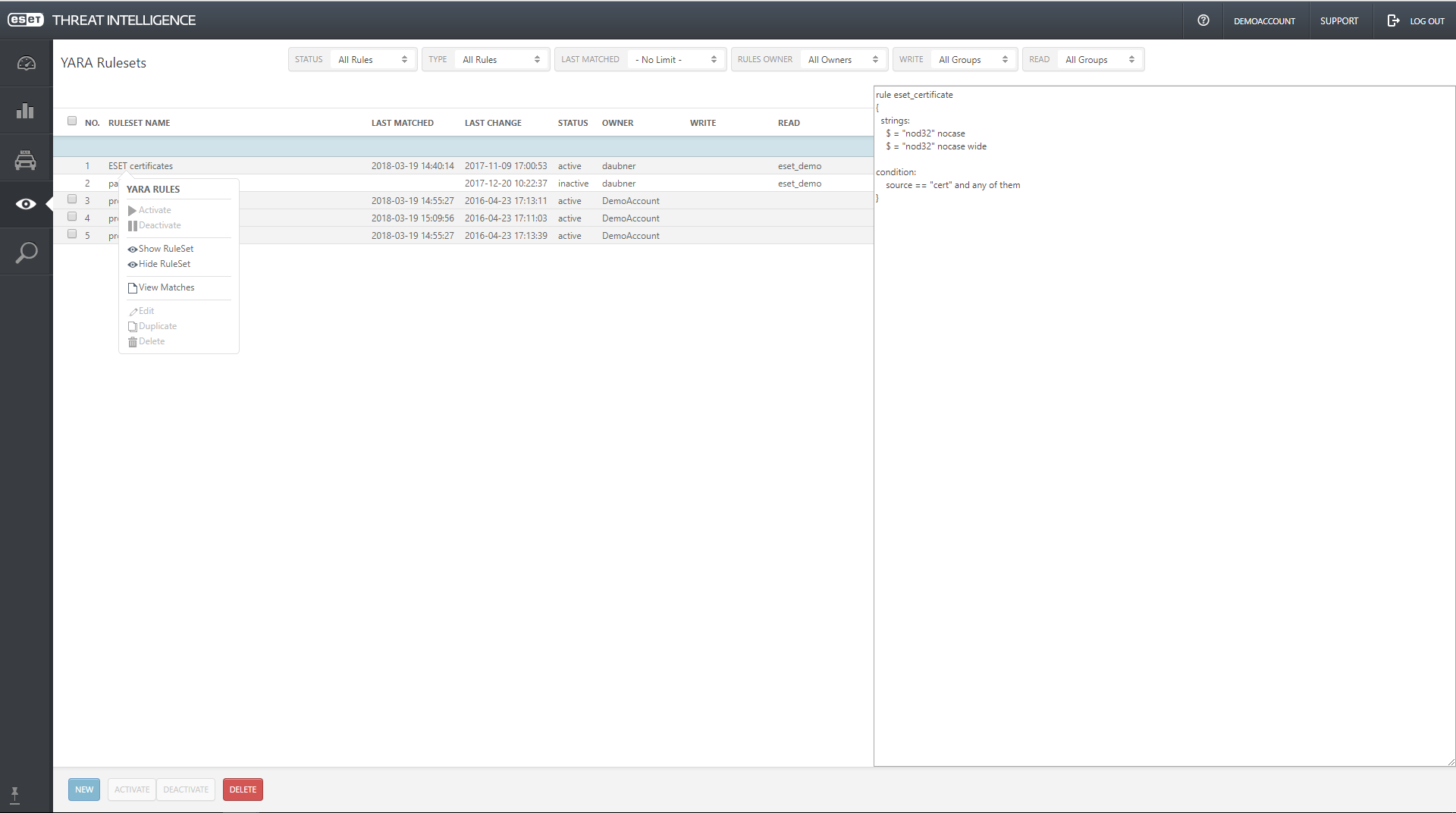
Task: Click the blue NEW button
Action: point(84,789)
